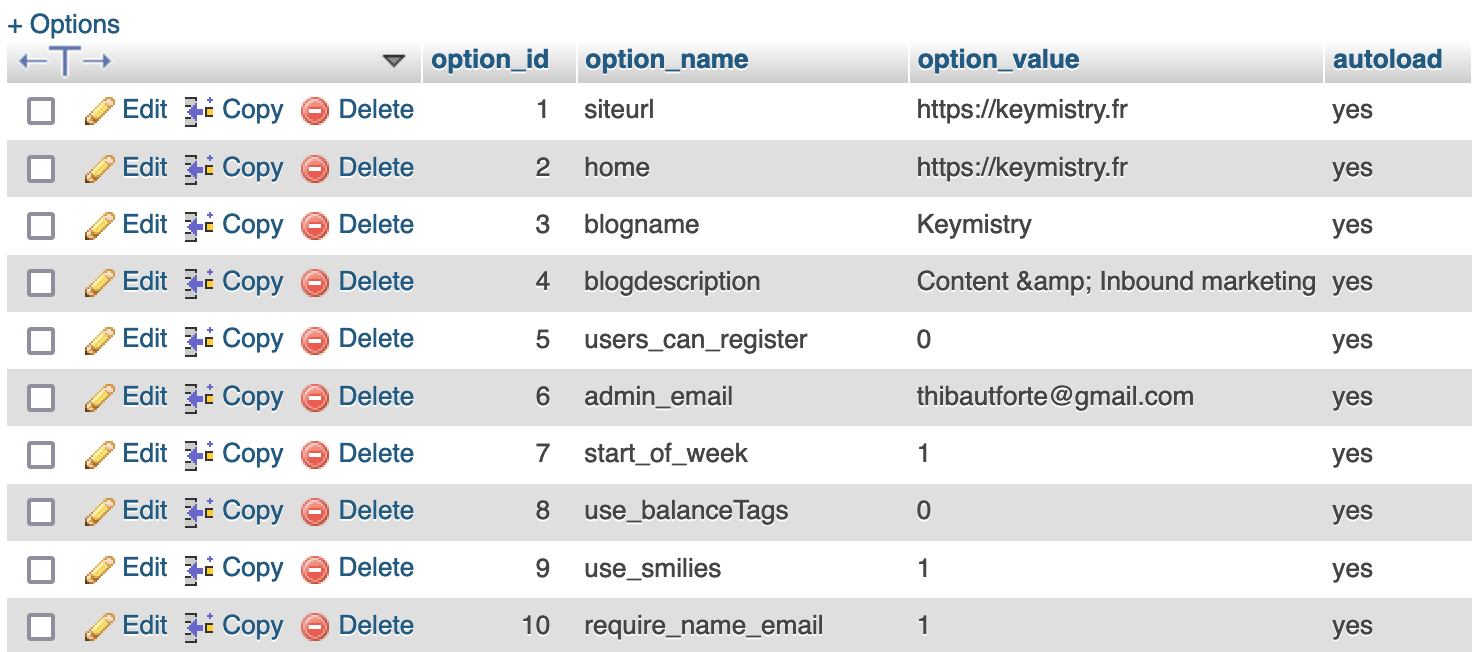This screenshot has width=1484, height=652.
Task: Copy the start_of_week row with its copy icon
Action: coord(196,454)
